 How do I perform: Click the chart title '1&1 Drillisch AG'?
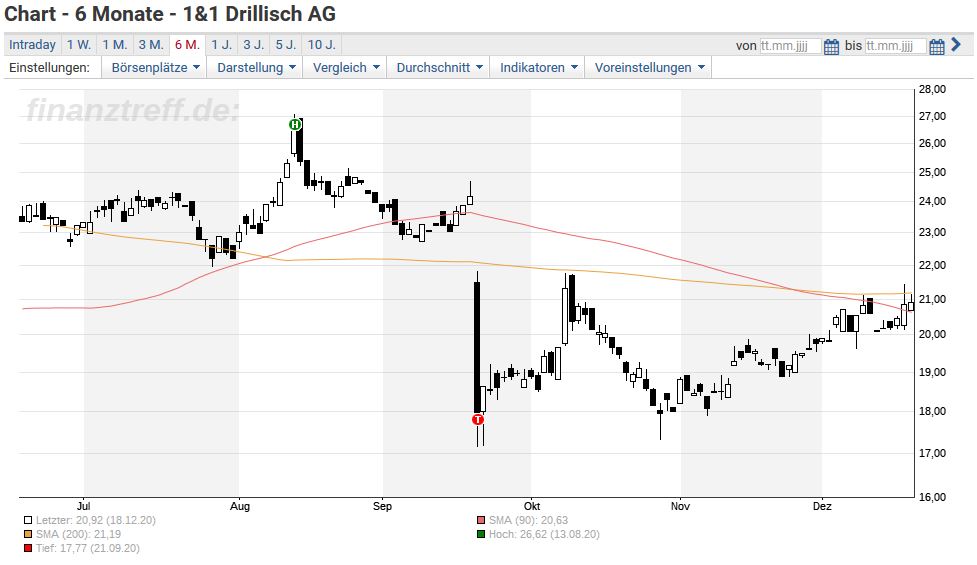click(259, 14)
